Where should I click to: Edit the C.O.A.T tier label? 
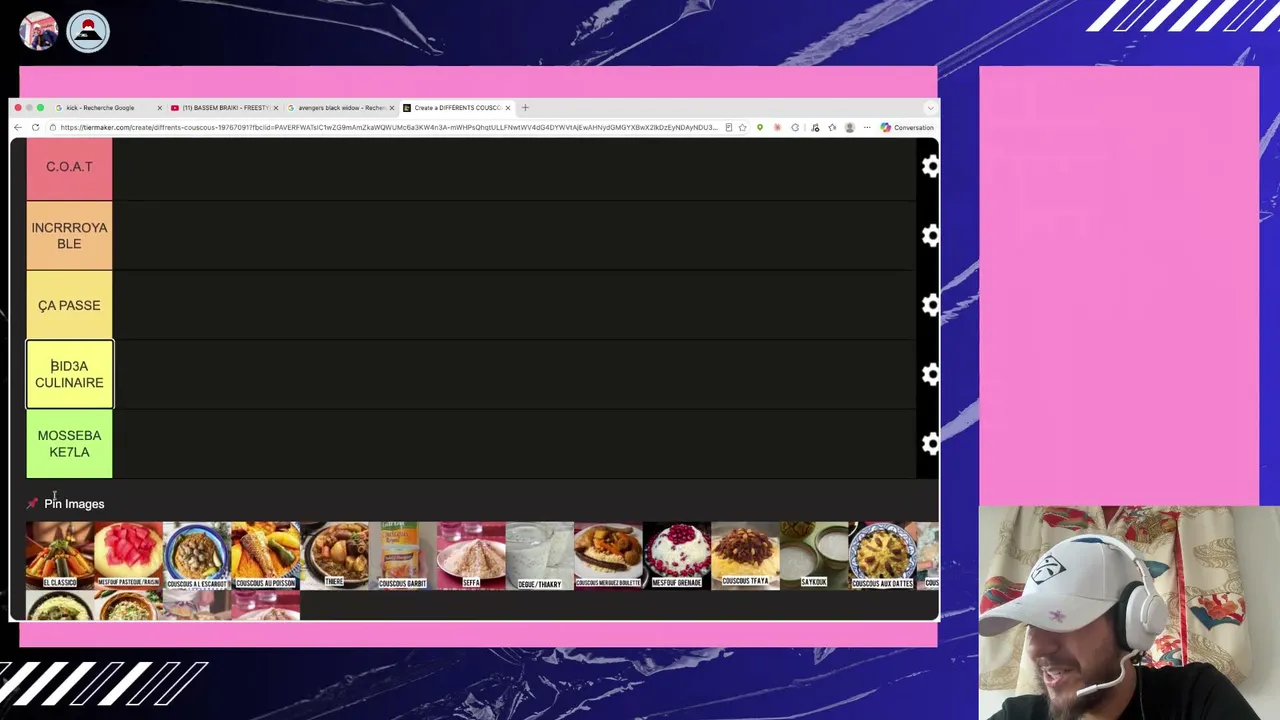[x=69, y=167]
